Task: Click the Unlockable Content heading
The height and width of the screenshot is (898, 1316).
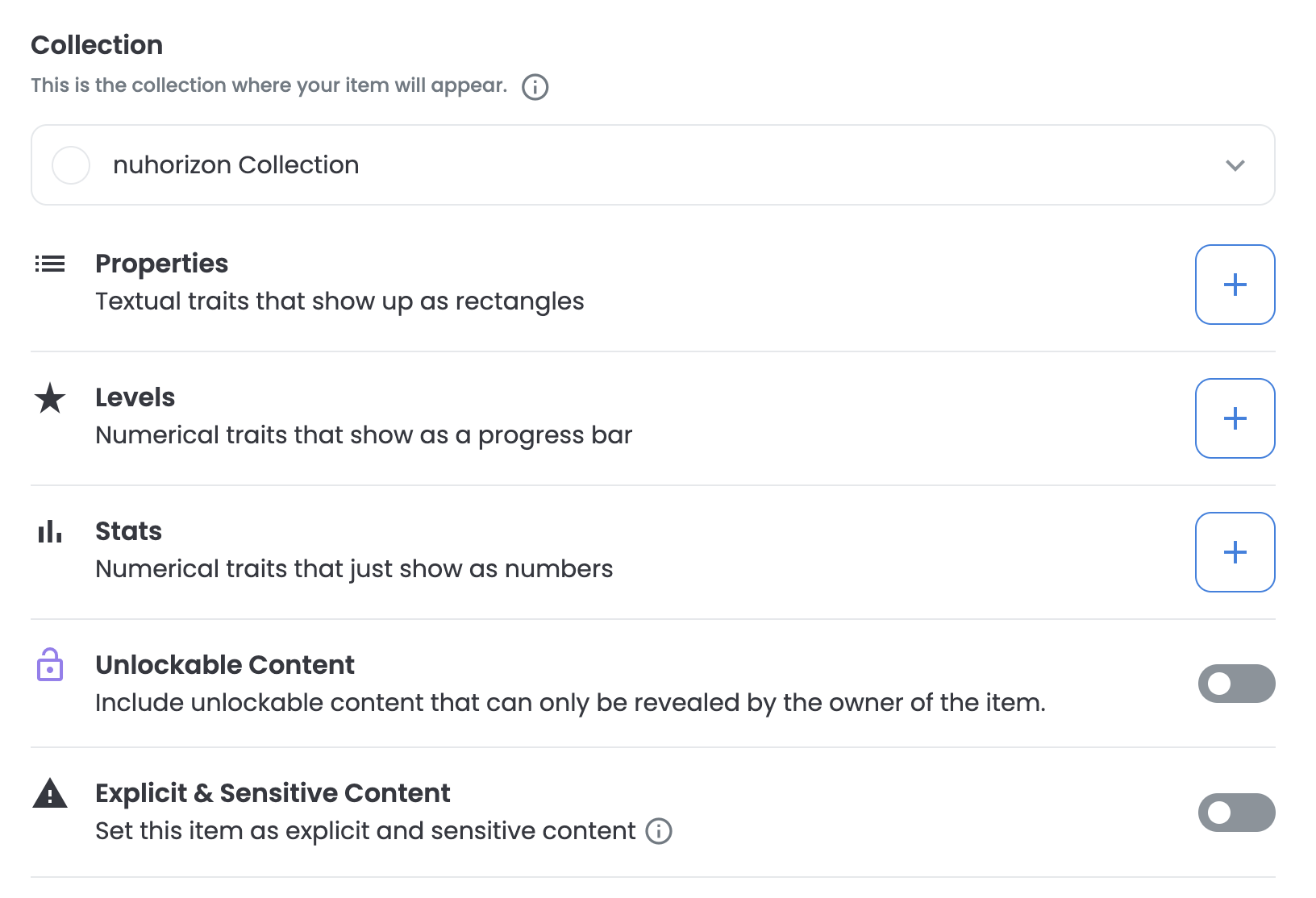Action: tap(225, 665)
